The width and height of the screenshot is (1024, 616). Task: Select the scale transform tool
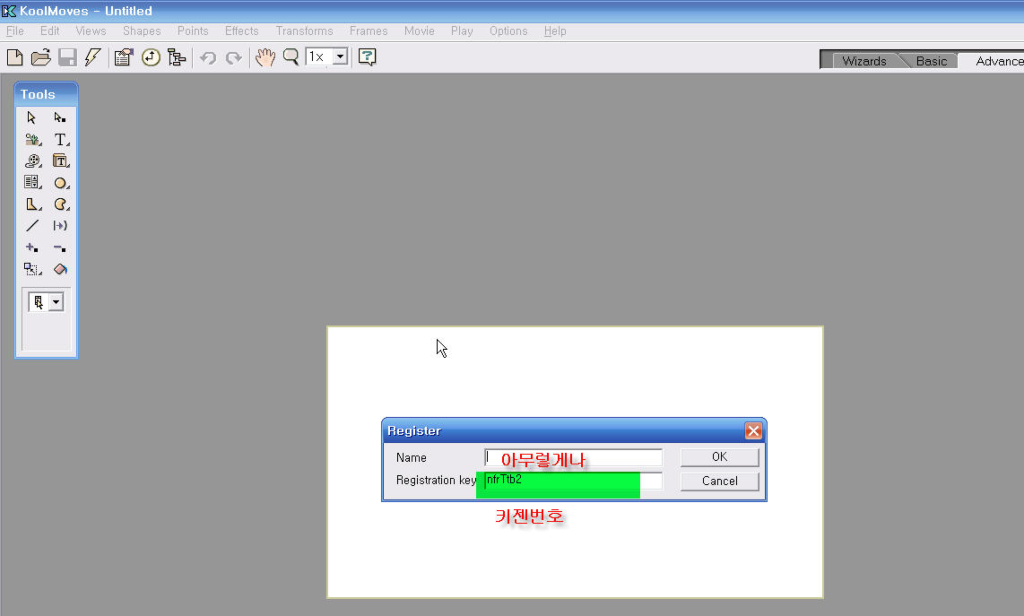pos(33,269)
